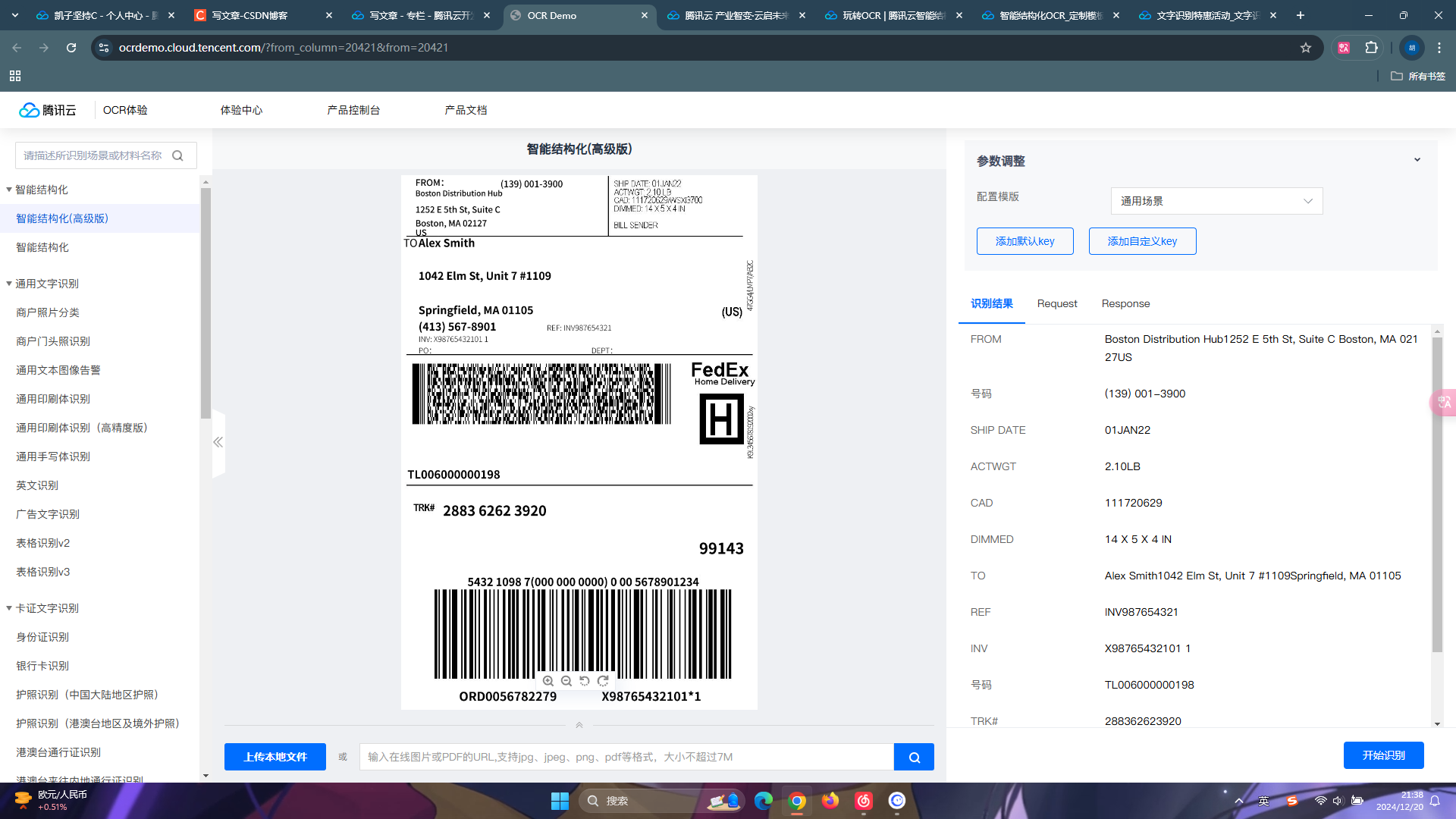Show hidden system tray icons
1456x819 pixels.
tap(1239, 801)
